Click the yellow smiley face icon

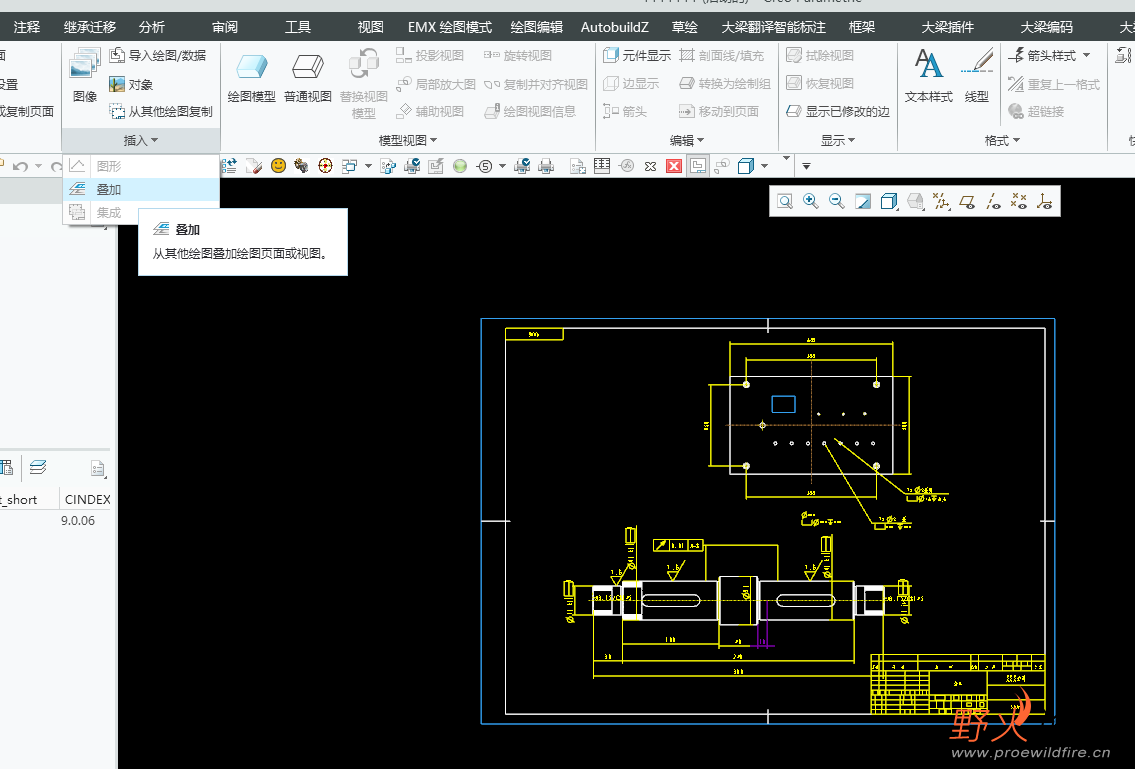click(278, 166)
